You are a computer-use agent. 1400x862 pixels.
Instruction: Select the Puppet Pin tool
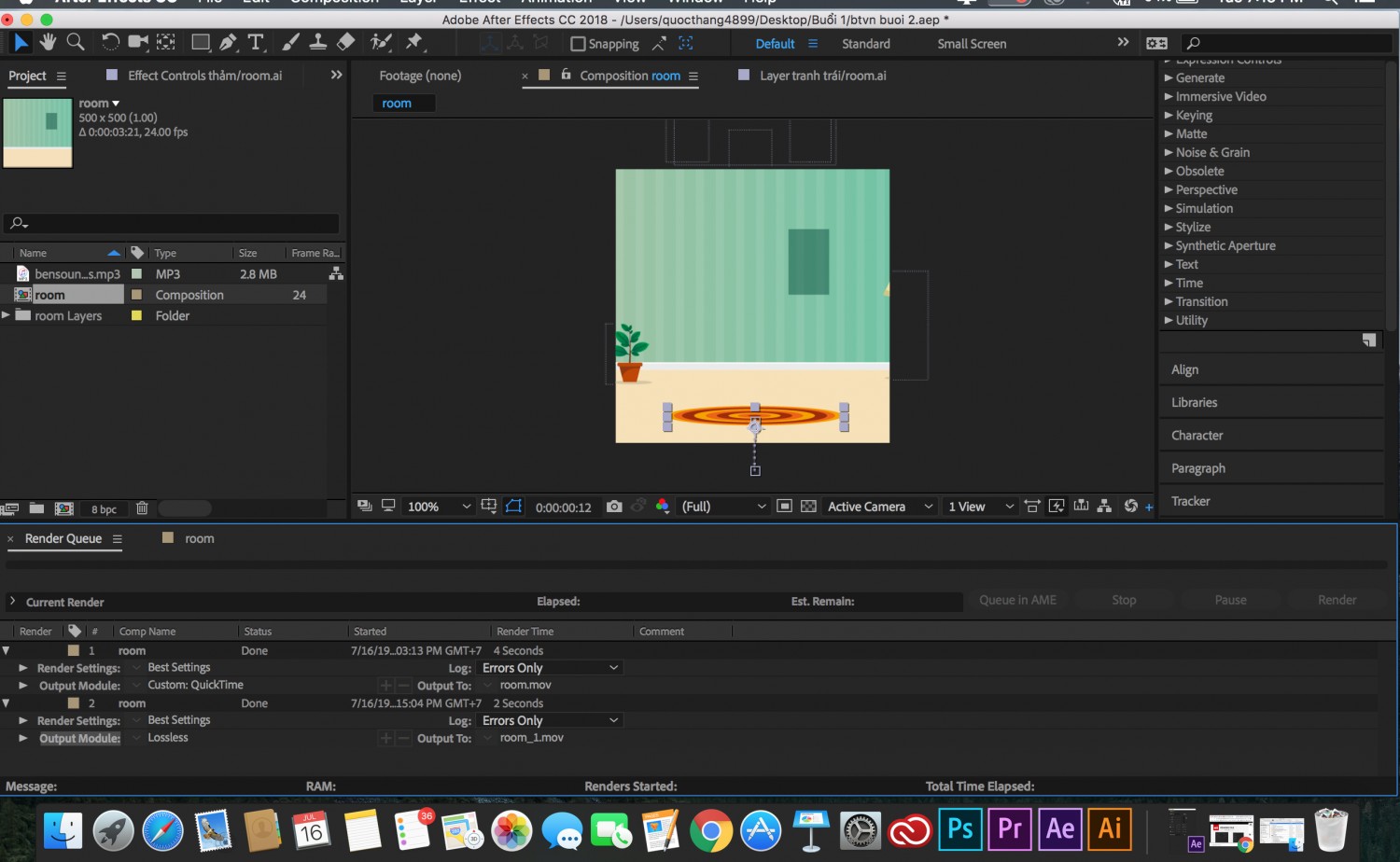click(414, 42)
